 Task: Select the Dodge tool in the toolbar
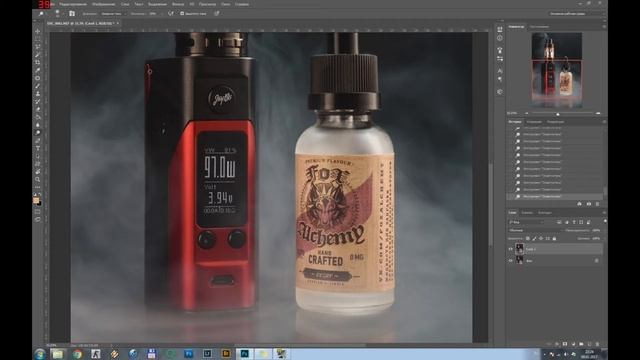pyautogui.click(x=38, y=132)
